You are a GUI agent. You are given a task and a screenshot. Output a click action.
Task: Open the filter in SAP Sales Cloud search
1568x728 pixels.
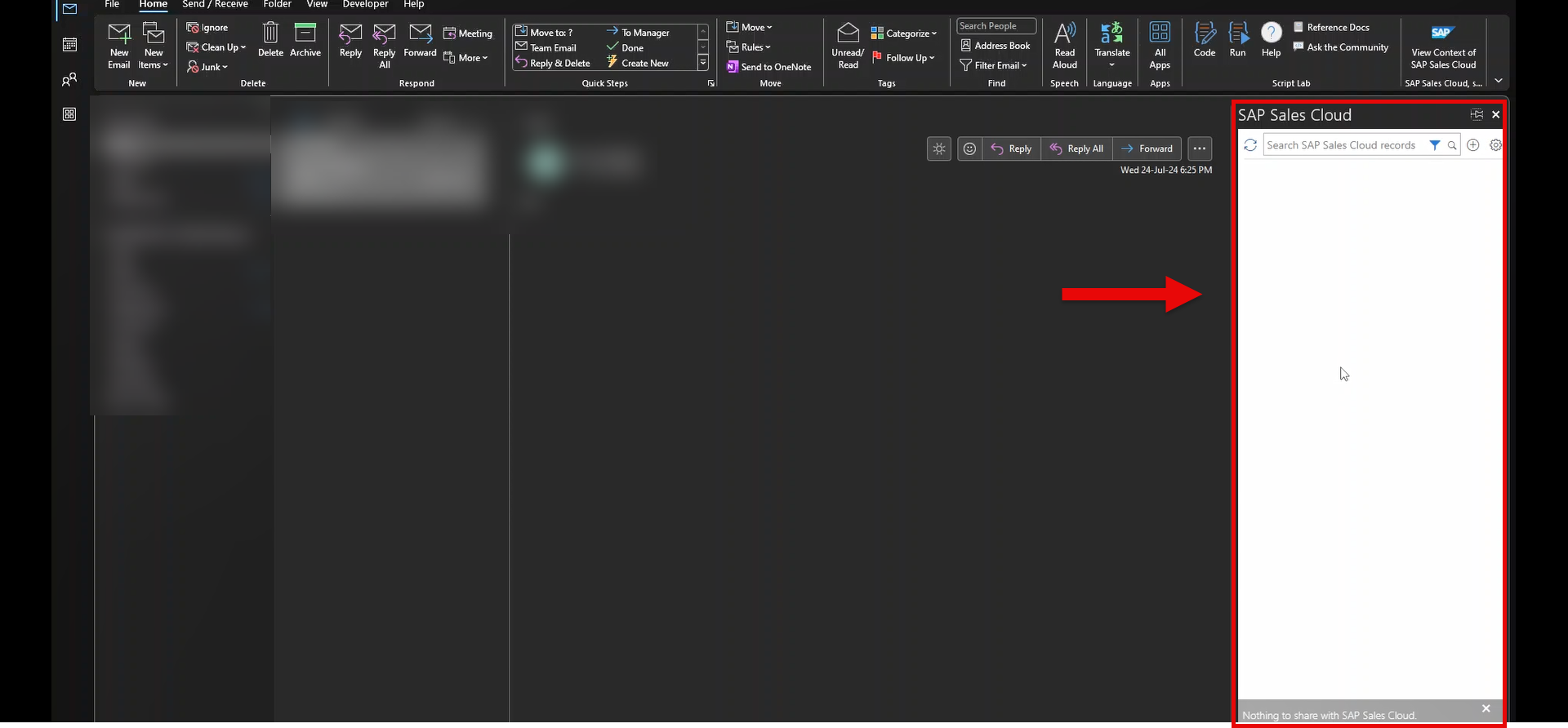tap(1435, 145)
